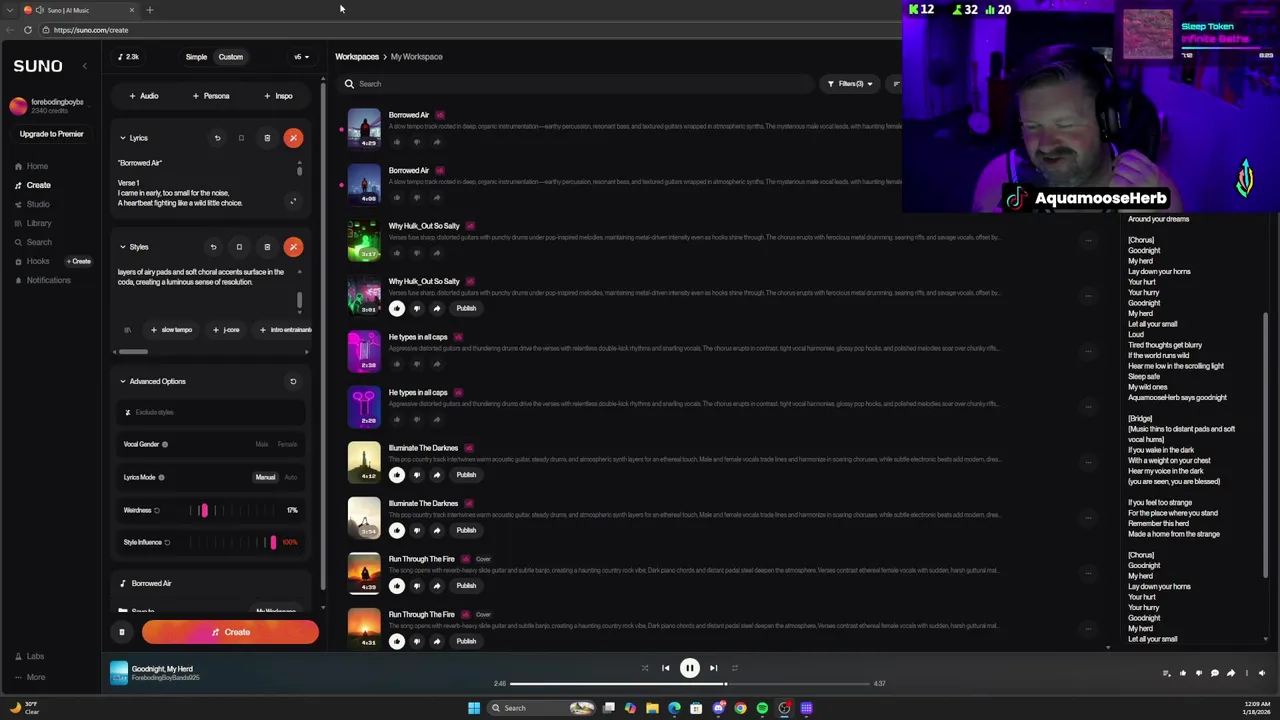Open the style library icon beside slow tempo
Screen dimensions: 1280x720
pyautogui.click(x=127, y=330)
